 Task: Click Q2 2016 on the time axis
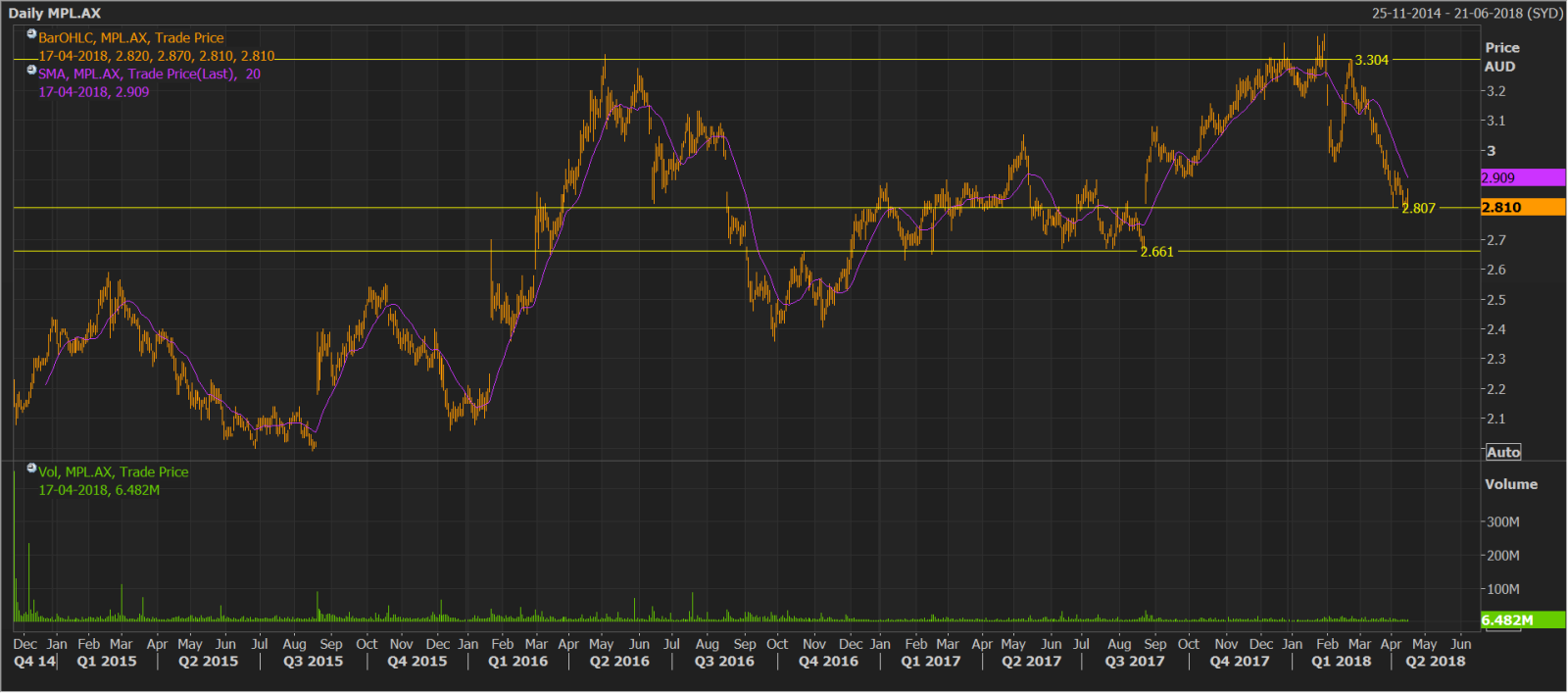pyautogui.click(x=619, y=661)
